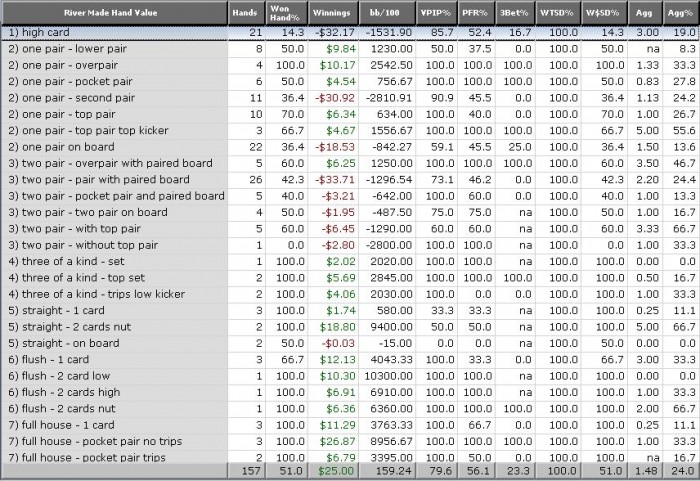Select 'two pair - pair with paired board' row
Image resolution: width=700 pixels, height=481 pixels.
click(x=350, y=180)
